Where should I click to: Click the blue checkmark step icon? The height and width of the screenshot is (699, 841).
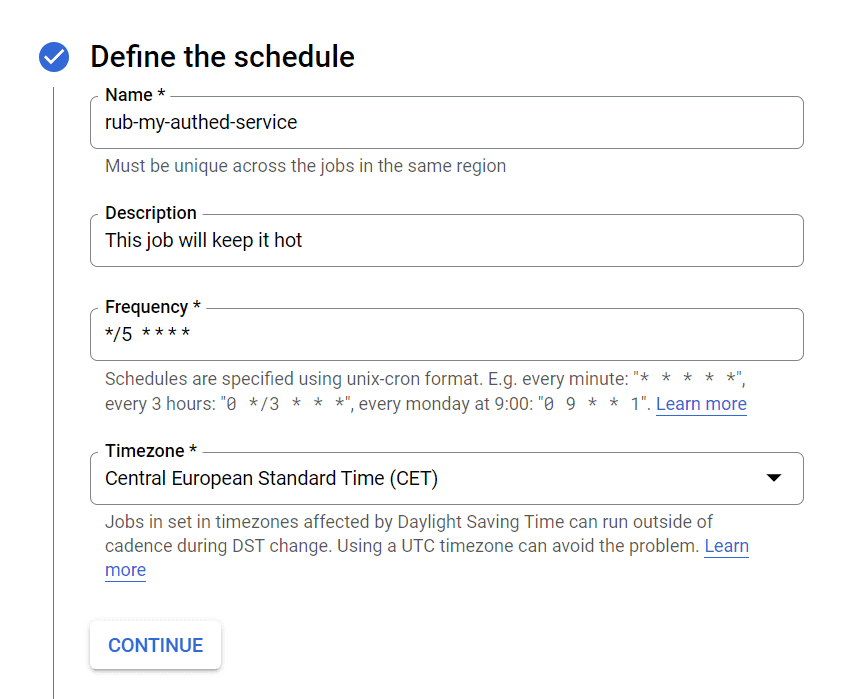coord(54,57)
